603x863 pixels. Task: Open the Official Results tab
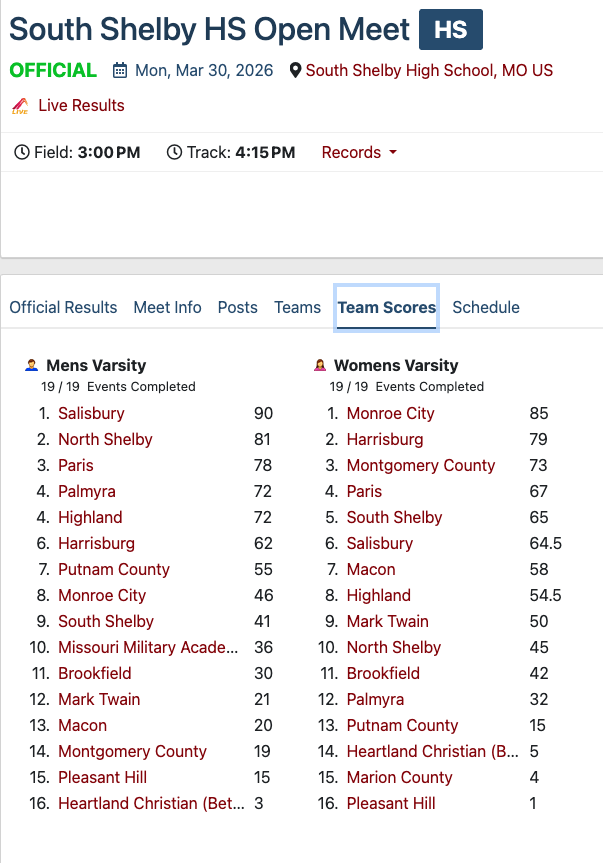pyautogui.click(x=63, y=308)
